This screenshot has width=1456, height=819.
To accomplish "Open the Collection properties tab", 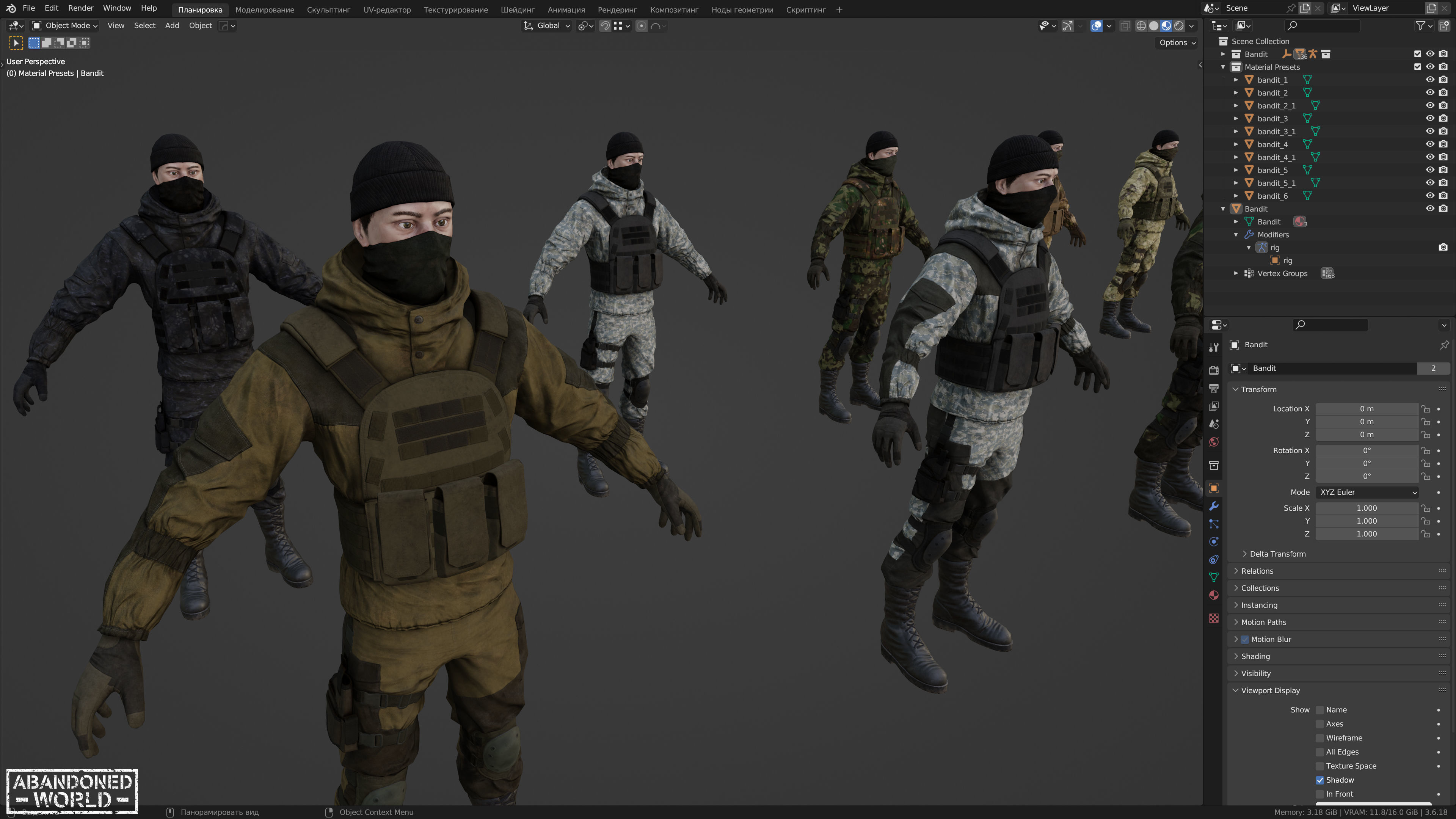I will coord(1213,465).
